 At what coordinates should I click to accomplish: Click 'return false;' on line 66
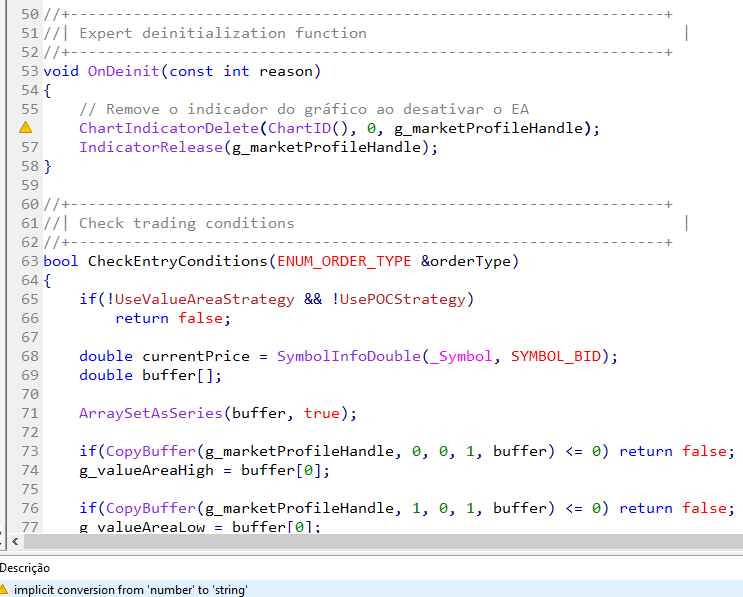[173, 318]
